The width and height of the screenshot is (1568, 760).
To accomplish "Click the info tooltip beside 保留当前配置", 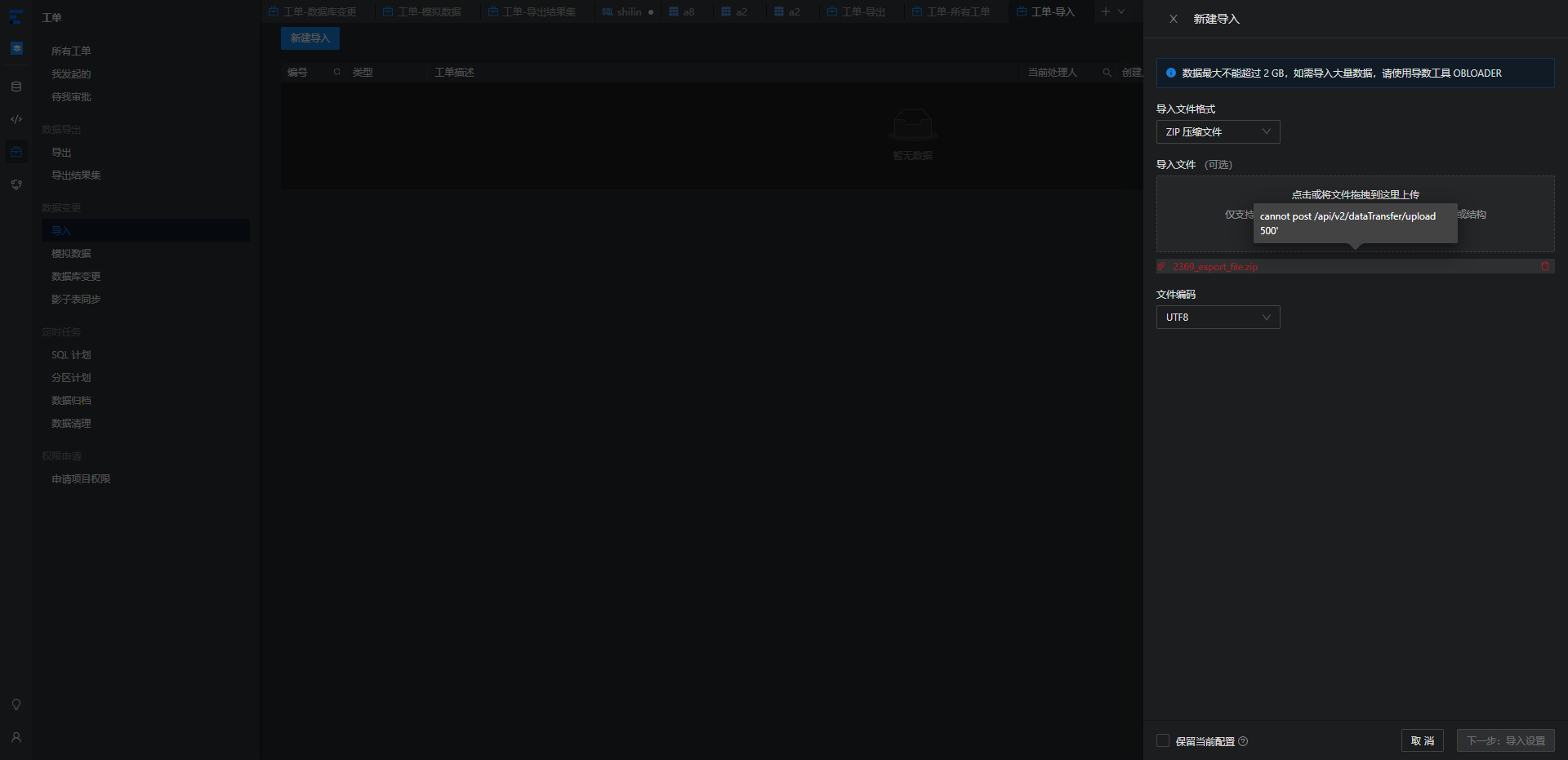I will point(1243,741).
